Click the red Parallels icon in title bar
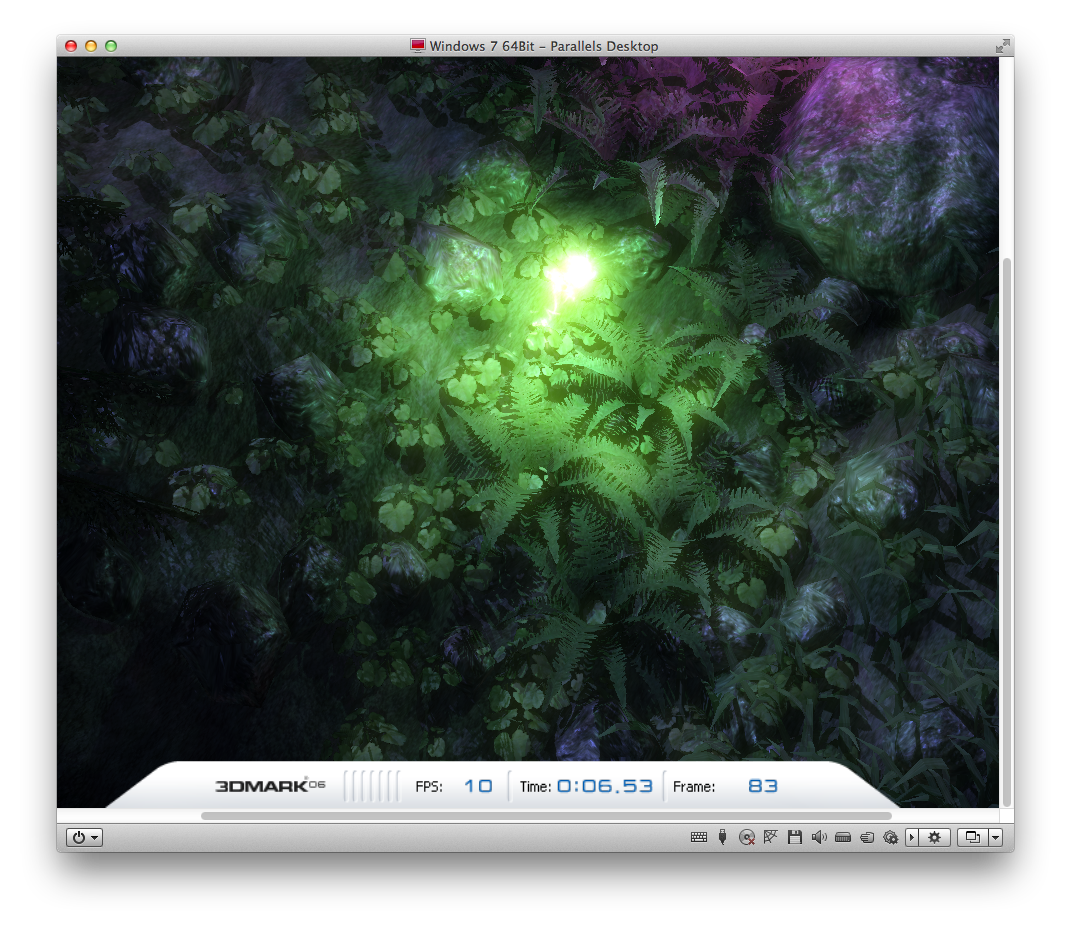 click(417, 46)
